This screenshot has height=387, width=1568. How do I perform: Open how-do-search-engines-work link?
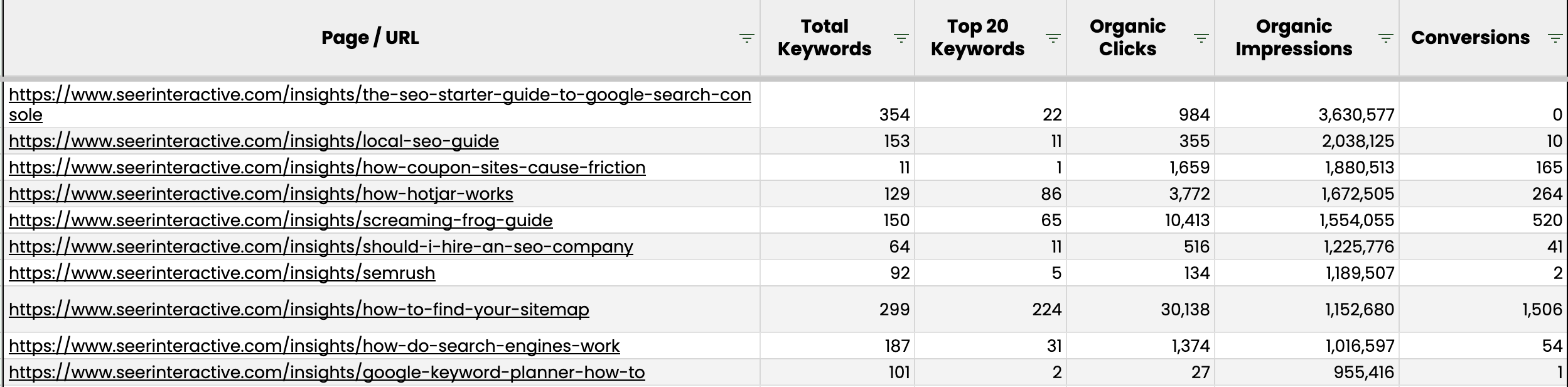pos(314,346)
